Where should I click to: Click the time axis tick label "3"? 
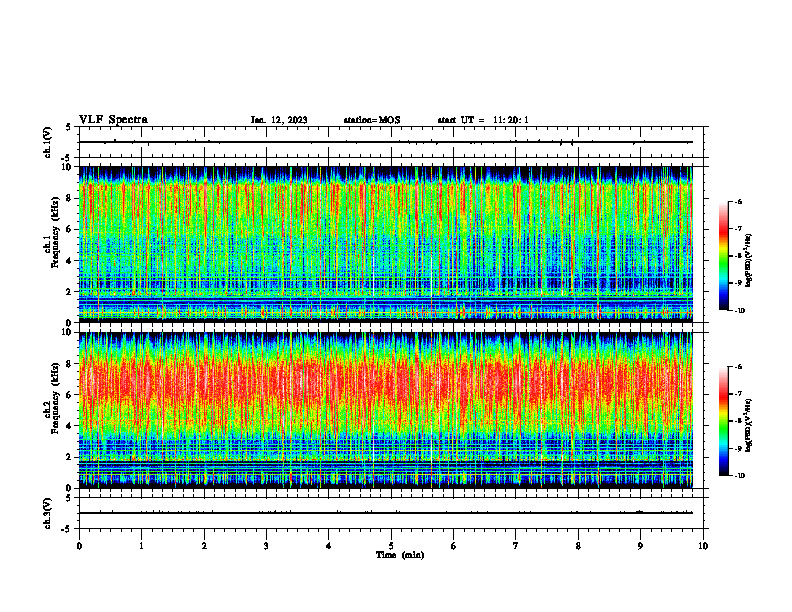(266, 546)
